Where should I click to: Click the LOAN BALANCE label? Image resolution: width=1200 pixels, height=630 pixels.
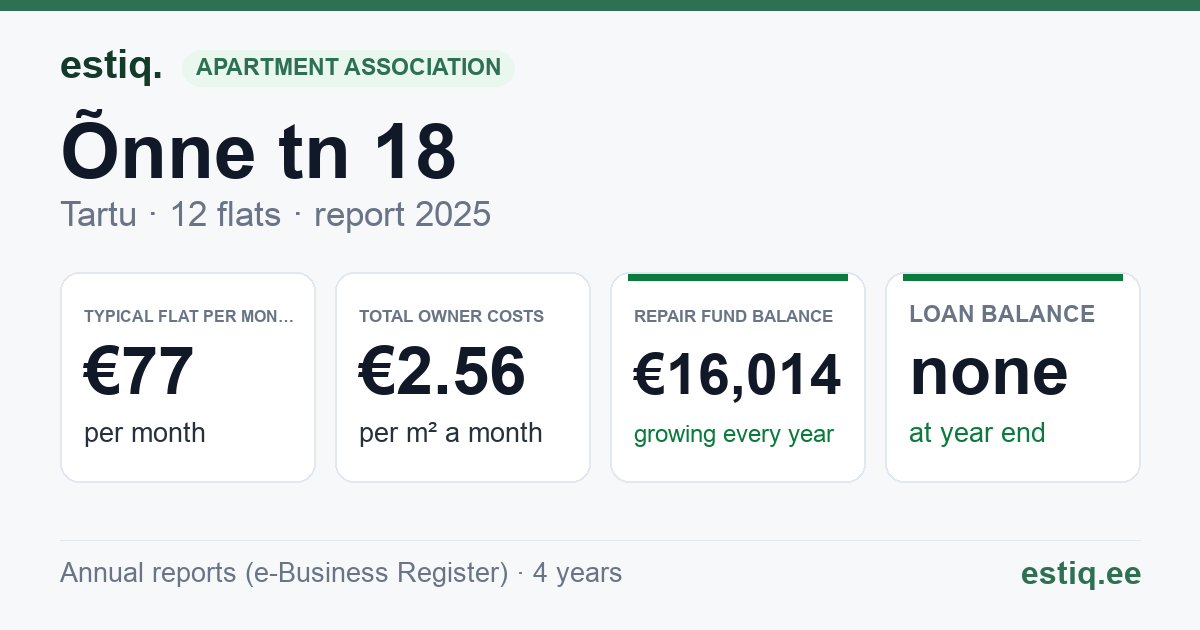[1002, 314]
